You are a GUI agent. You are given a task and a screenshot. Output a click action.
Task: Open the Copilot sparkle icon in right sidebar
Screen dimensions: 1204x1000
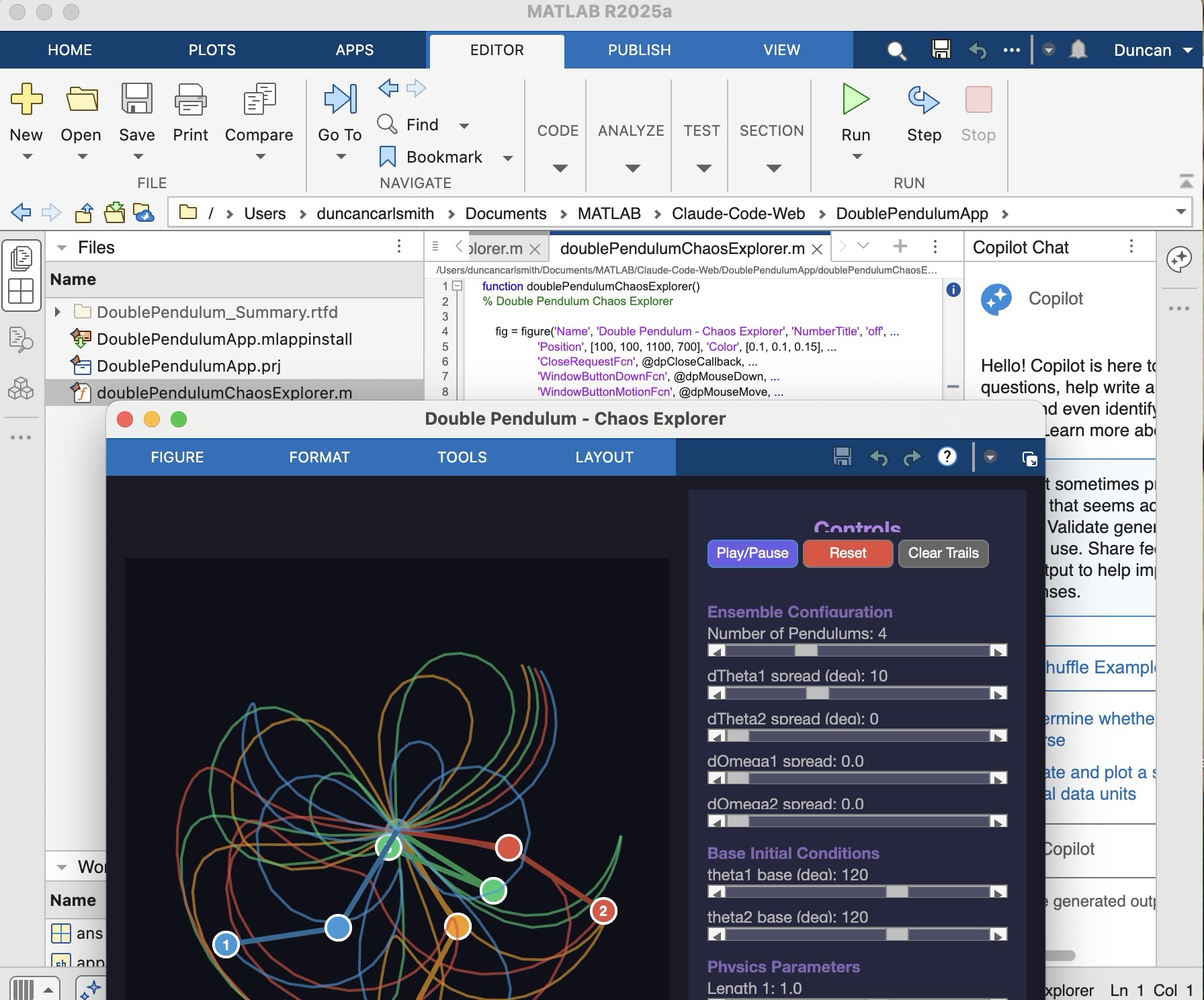(x=1179, y=259)
